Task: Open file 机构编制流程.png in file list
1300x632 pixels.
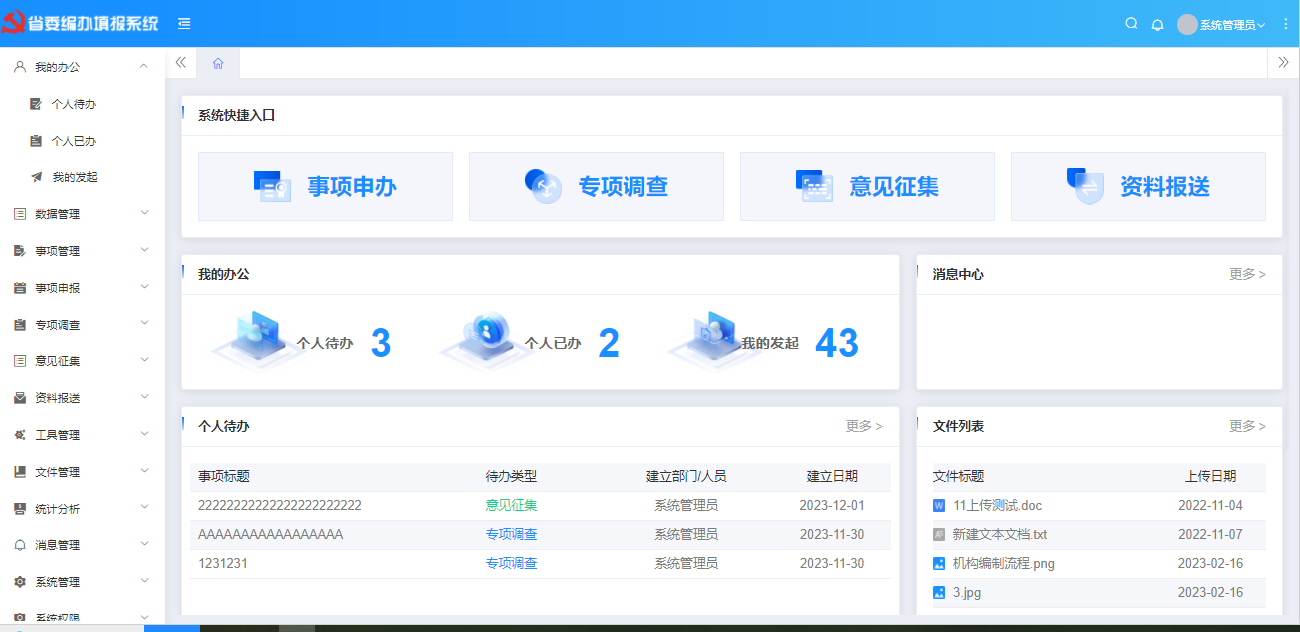Action: click(1003, 564)
